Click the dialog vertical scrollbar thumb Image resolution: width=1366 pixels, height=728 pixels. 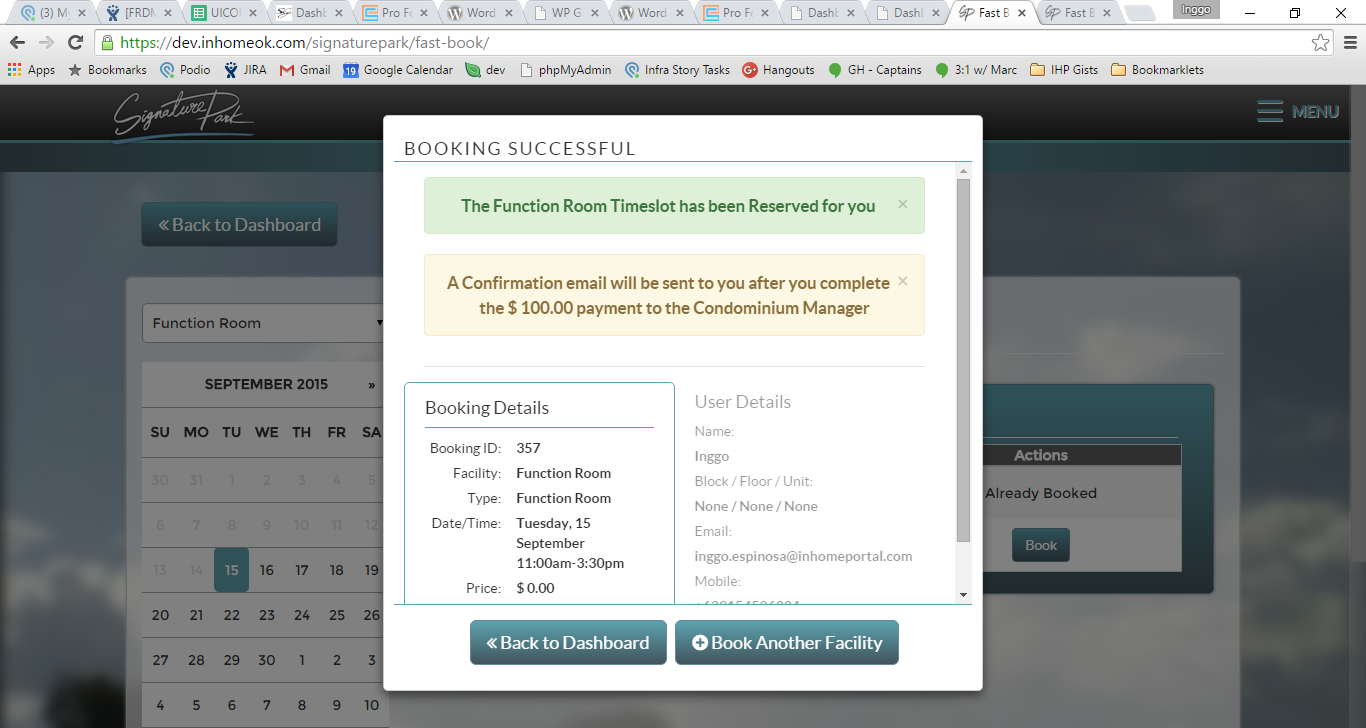(964, 360)
